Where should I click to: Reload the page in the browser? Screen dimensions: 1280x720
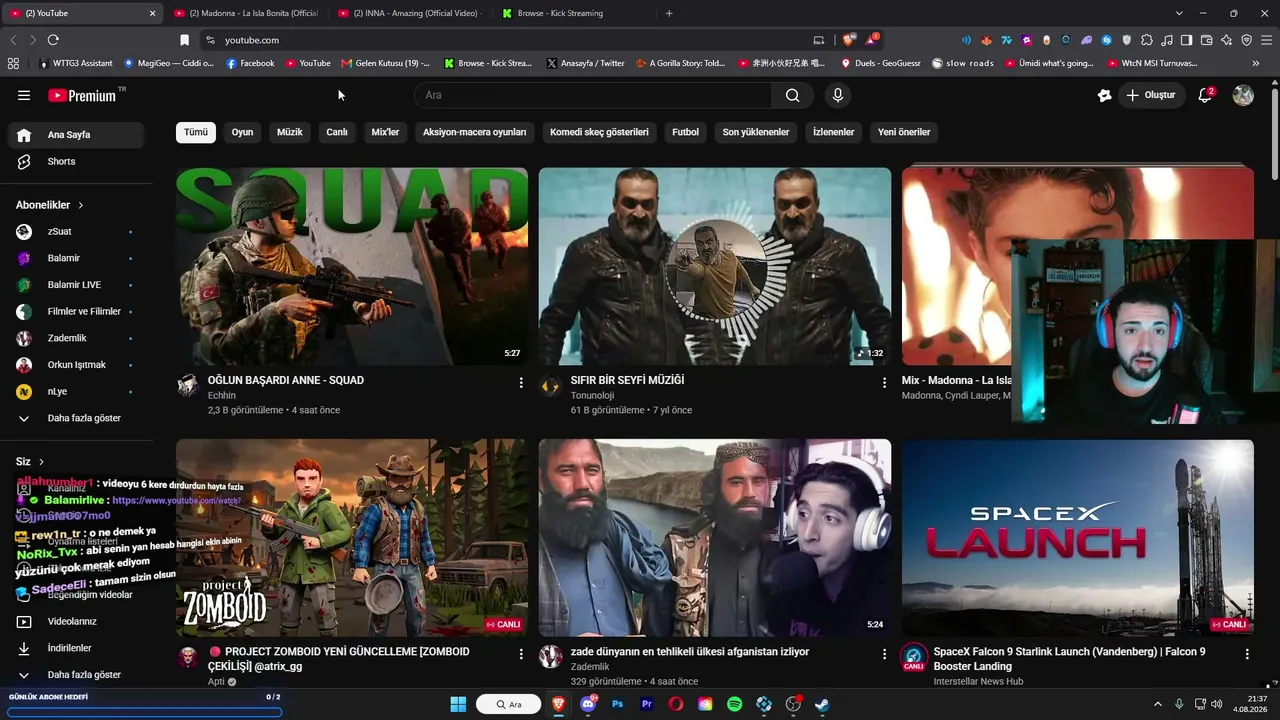tap(53, 40)
